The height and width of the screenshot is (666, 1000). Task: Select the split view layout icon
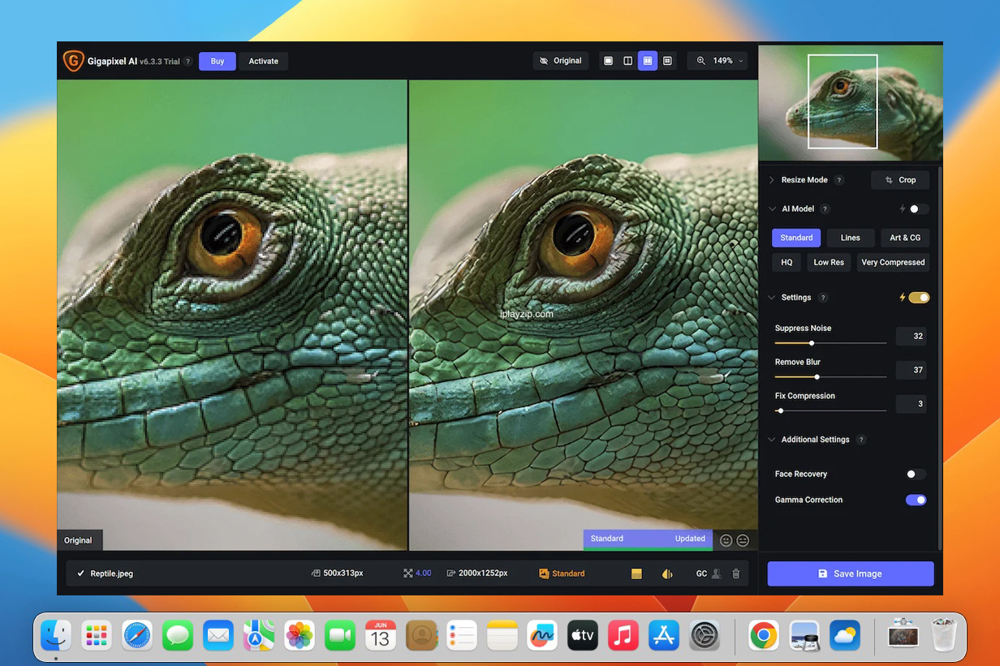(x=628, y=61)
